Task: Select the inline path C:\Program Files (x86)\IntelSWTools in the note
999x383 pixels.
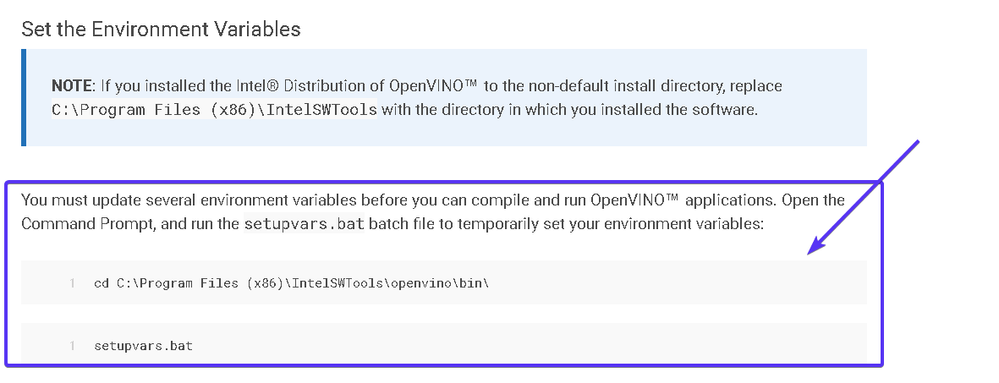Action: (214, 110)
